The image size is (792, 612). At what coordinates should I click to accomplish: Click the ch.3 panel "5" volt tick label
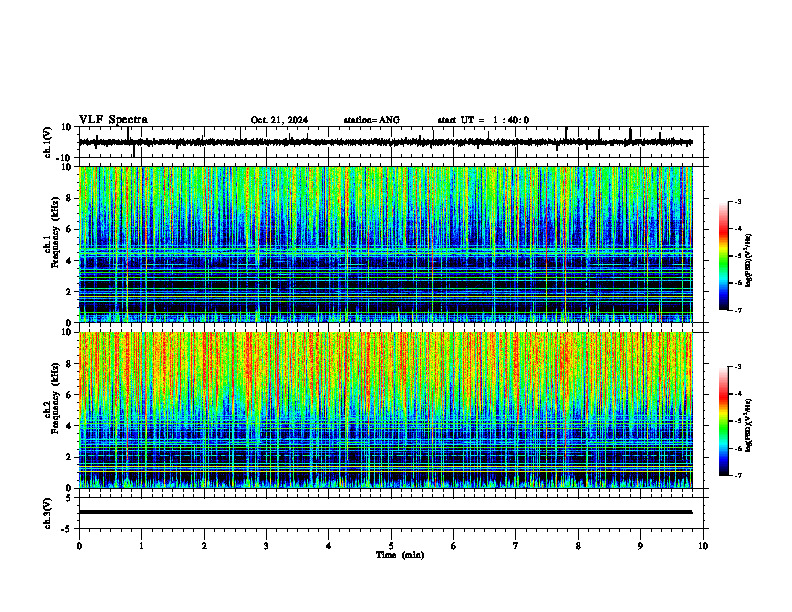69,498
